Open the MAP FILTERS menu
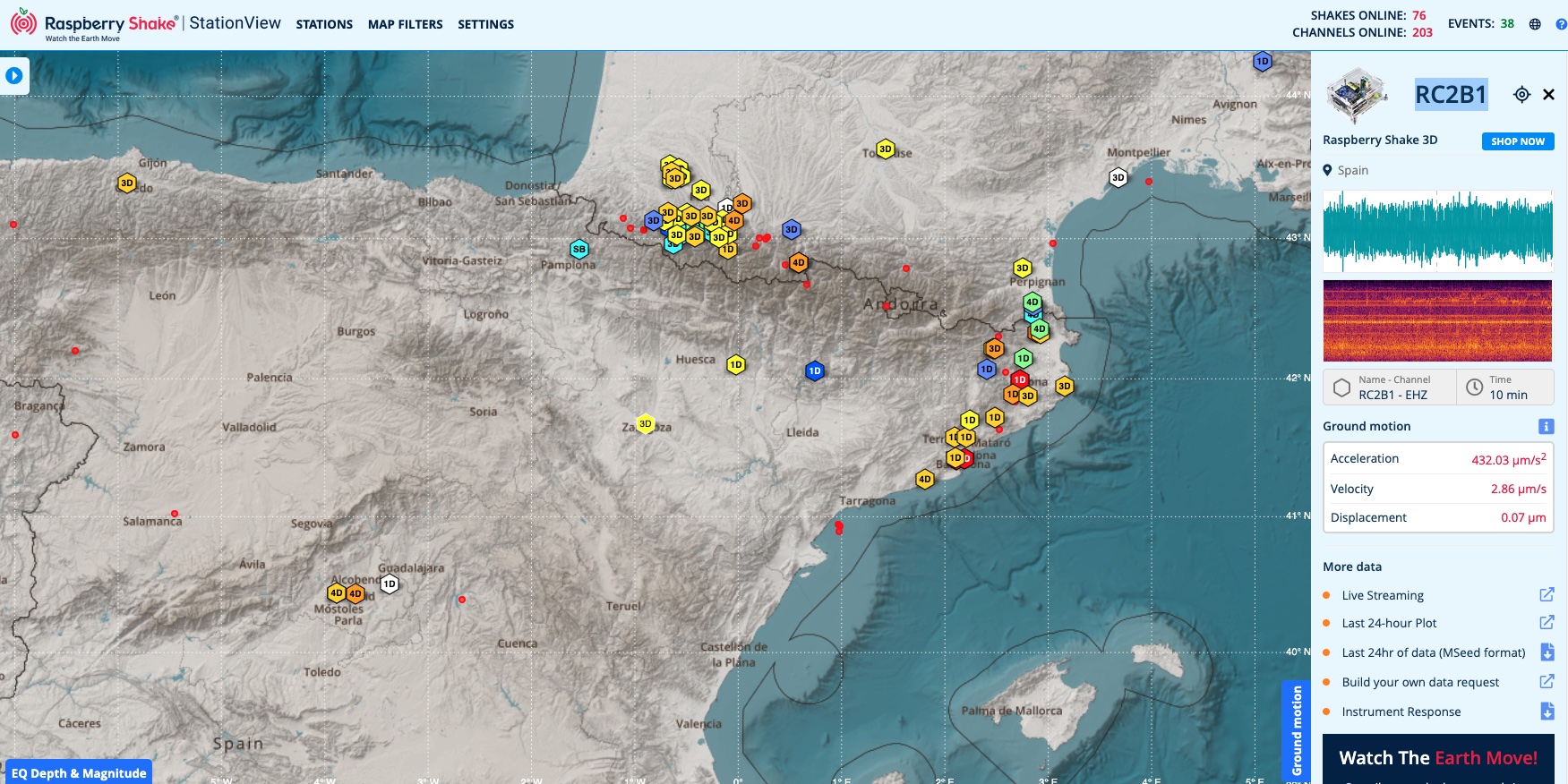1568x784 pixels. [405, 25]
